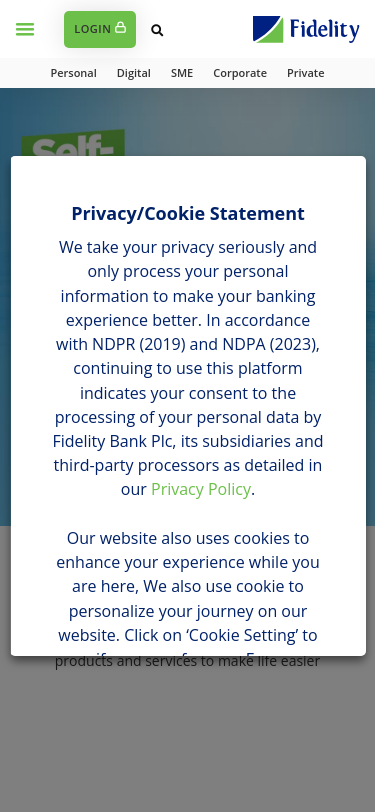
Task: Switch to the Digital tab
Action: pyautogui.click(x=134, y=73)
